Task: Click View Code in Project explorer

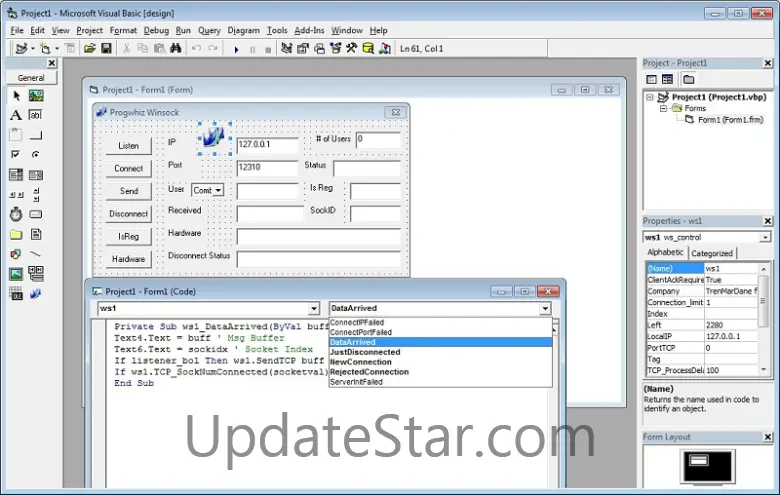Action: pos(651,79)
